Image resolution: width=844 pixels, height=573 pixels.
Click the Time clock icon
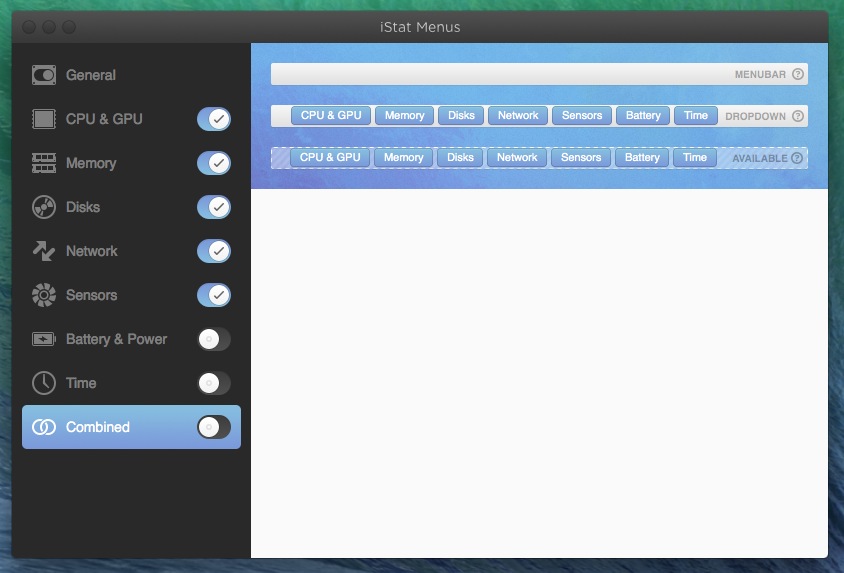pos(44,383)
